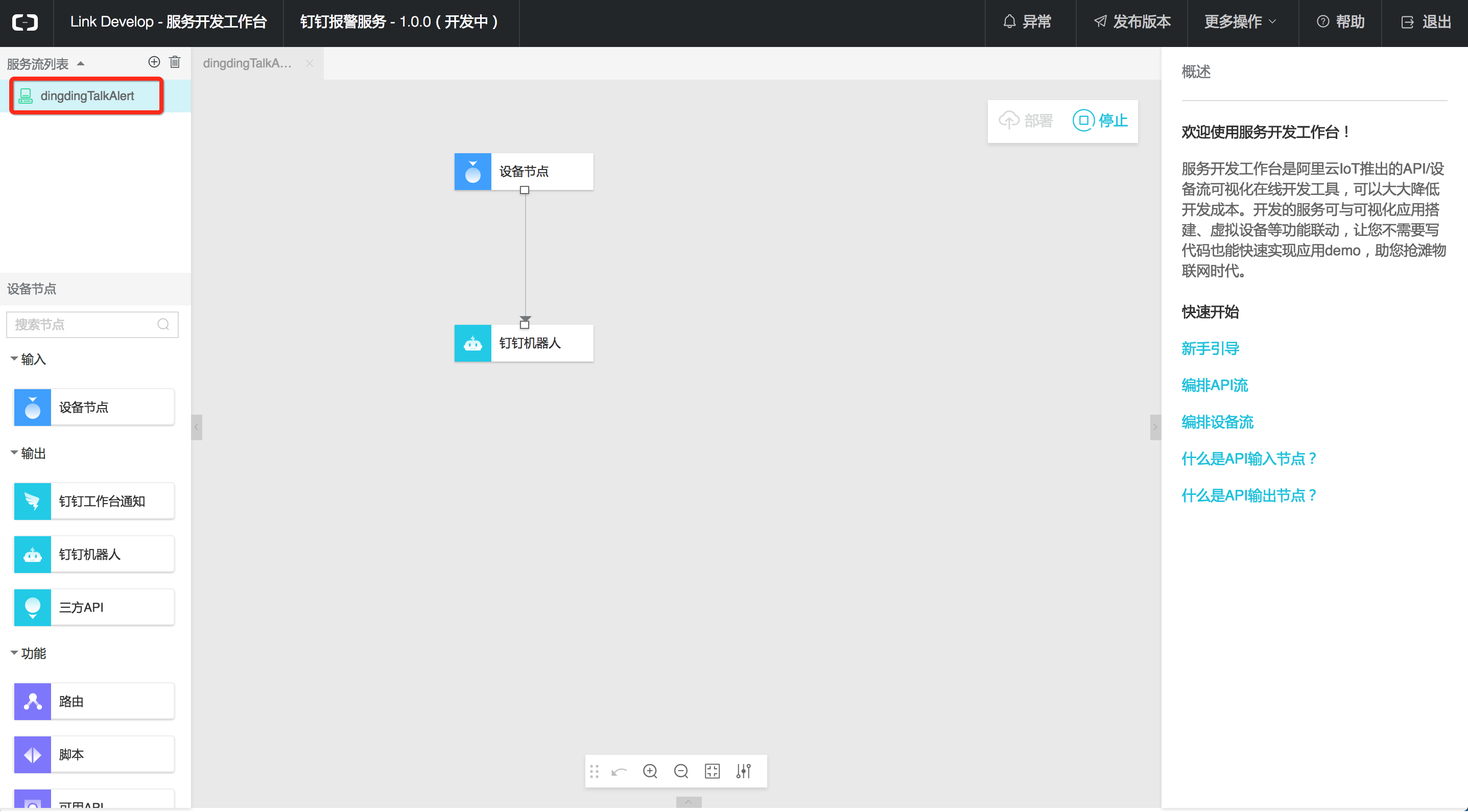
Task: Click Link Develop - 服务开发工作台 title
Action: pos(168,22)
